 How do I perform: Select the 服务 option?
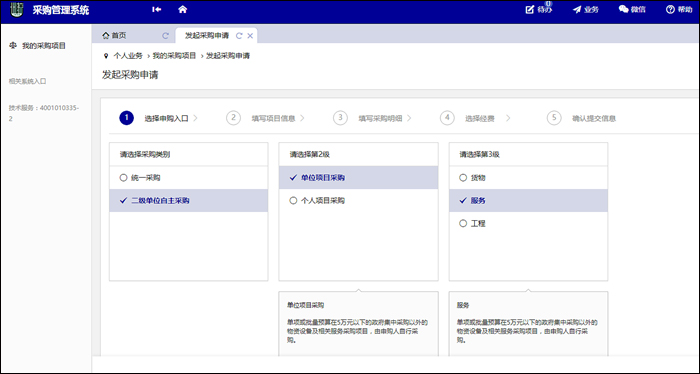point(529,200)
